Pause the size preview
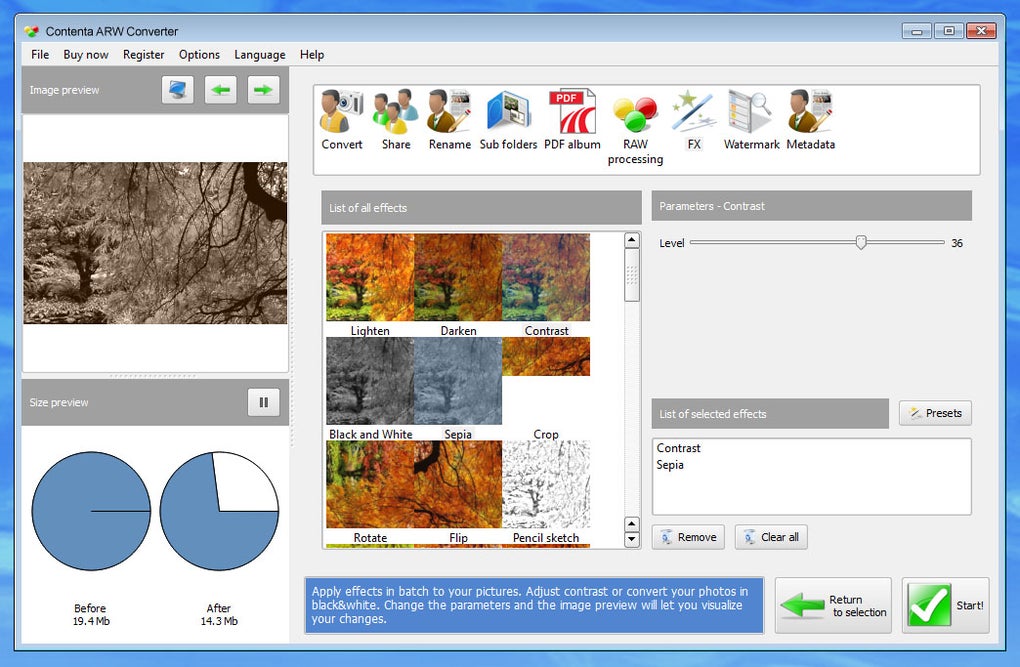1020x667 pixels. (263, 402)
